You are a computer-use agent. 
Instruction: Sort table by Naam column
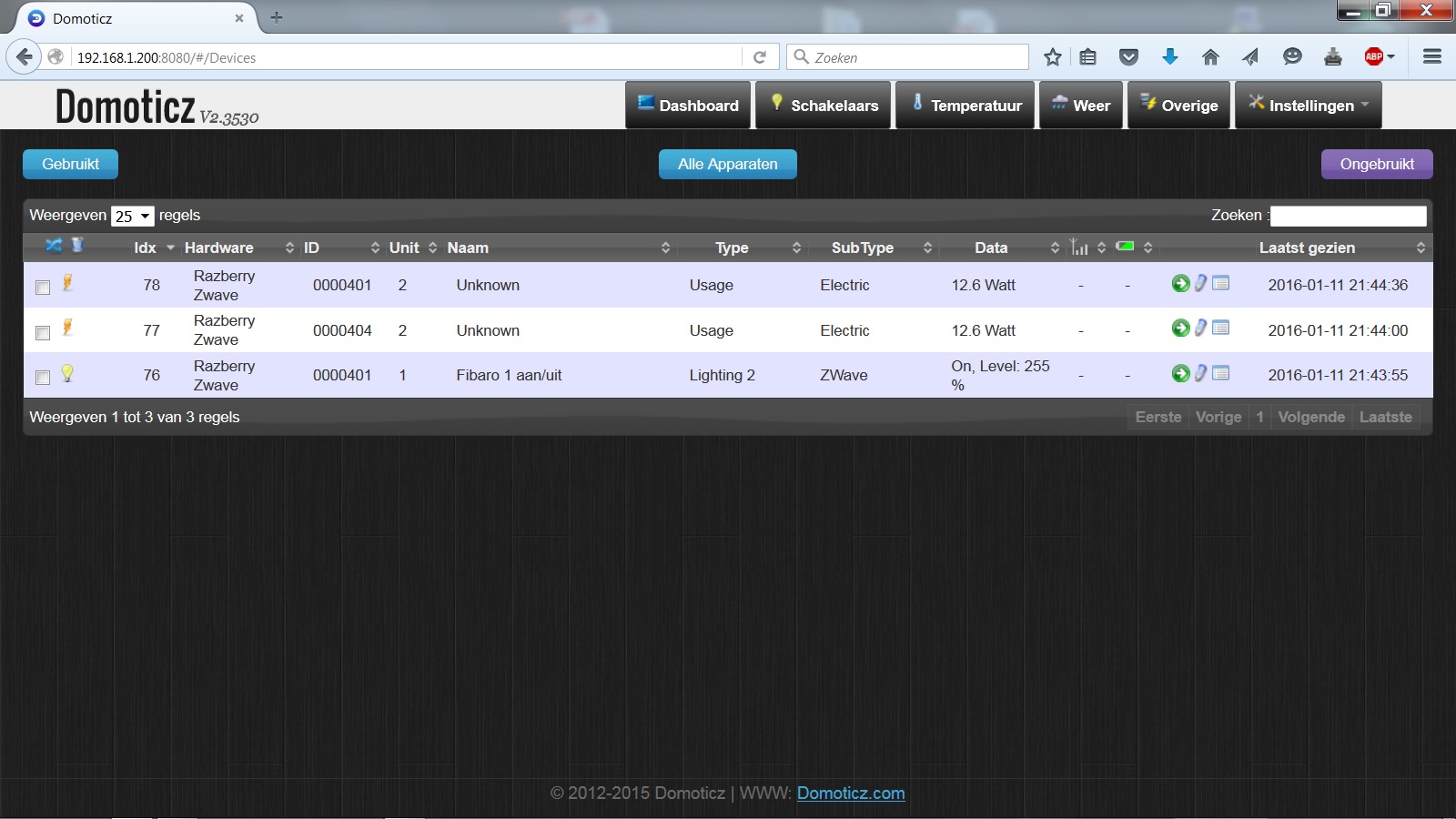click(558, 248)
